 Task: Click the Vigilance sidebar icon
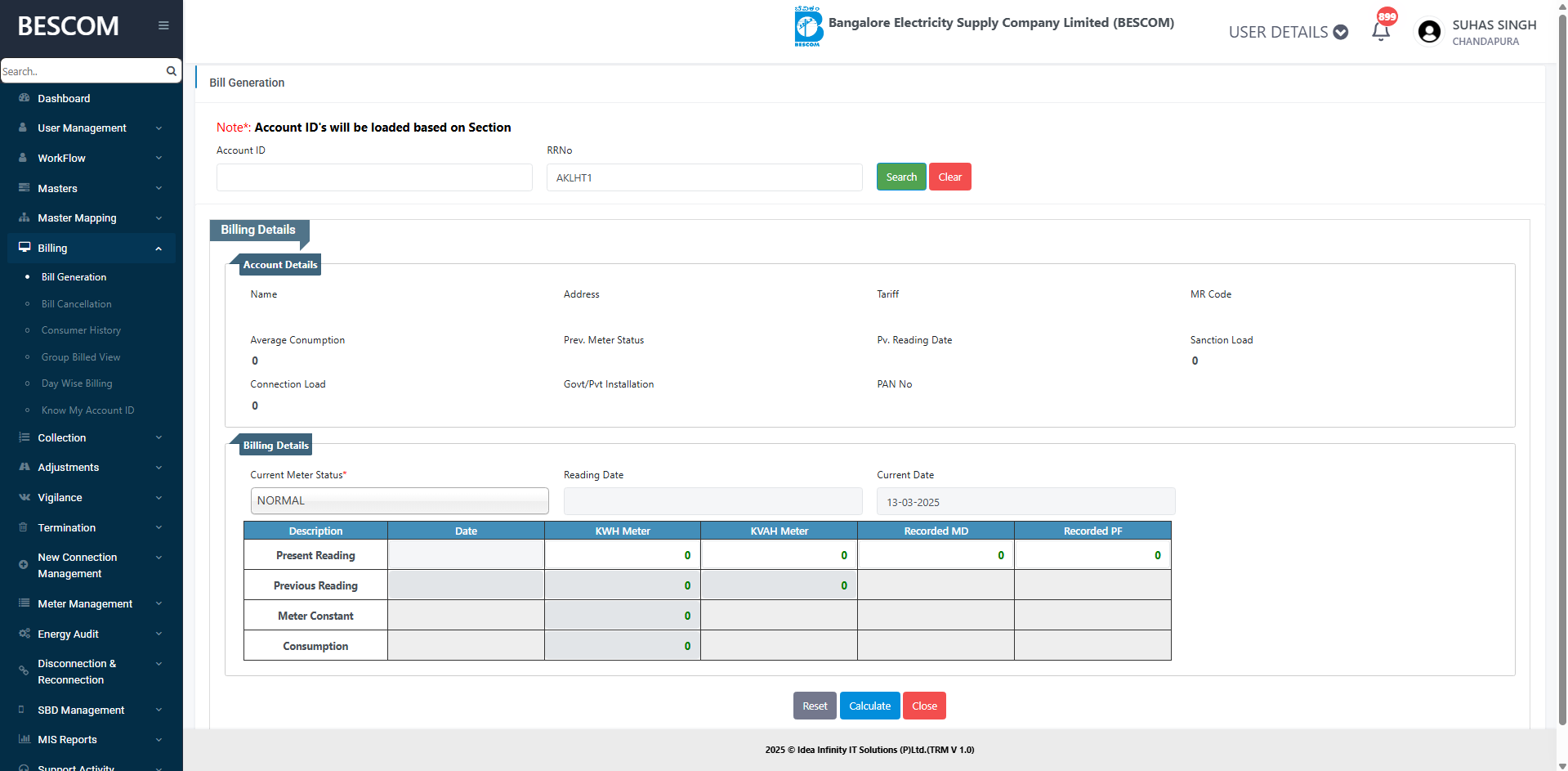pos(24,497)
